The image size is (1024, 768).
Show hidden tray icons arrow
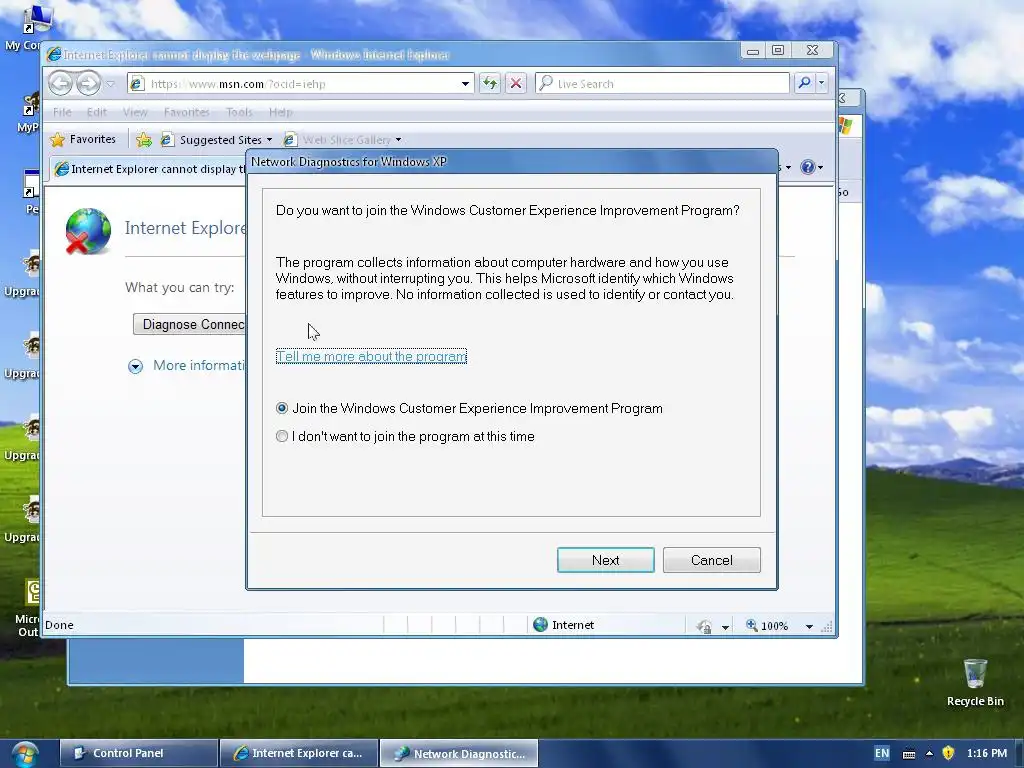click(929, 753)
